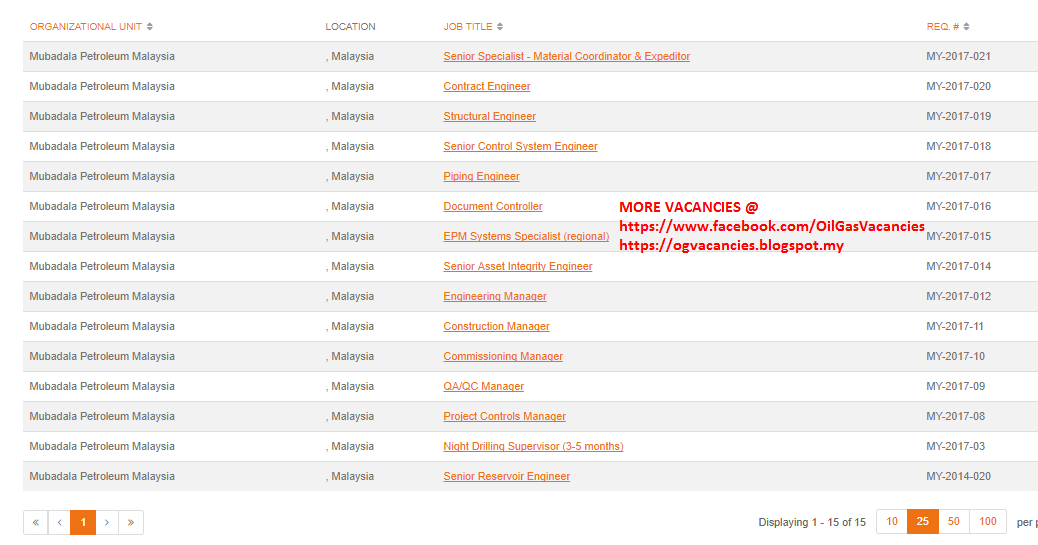Image resolution: width=1038 pixels, height=545 pixels.
Task: Open the Project Controls Manager job link
Action: click(x=504, y=417)
